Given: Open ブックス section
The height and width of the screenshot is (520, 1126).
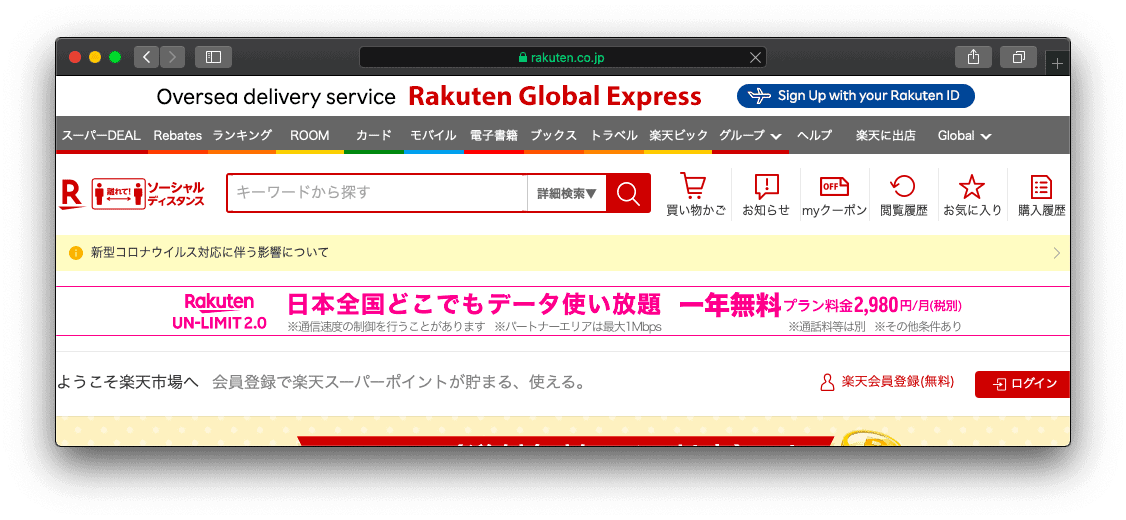Looking at the screenshot, I should (x=553, y=135).
